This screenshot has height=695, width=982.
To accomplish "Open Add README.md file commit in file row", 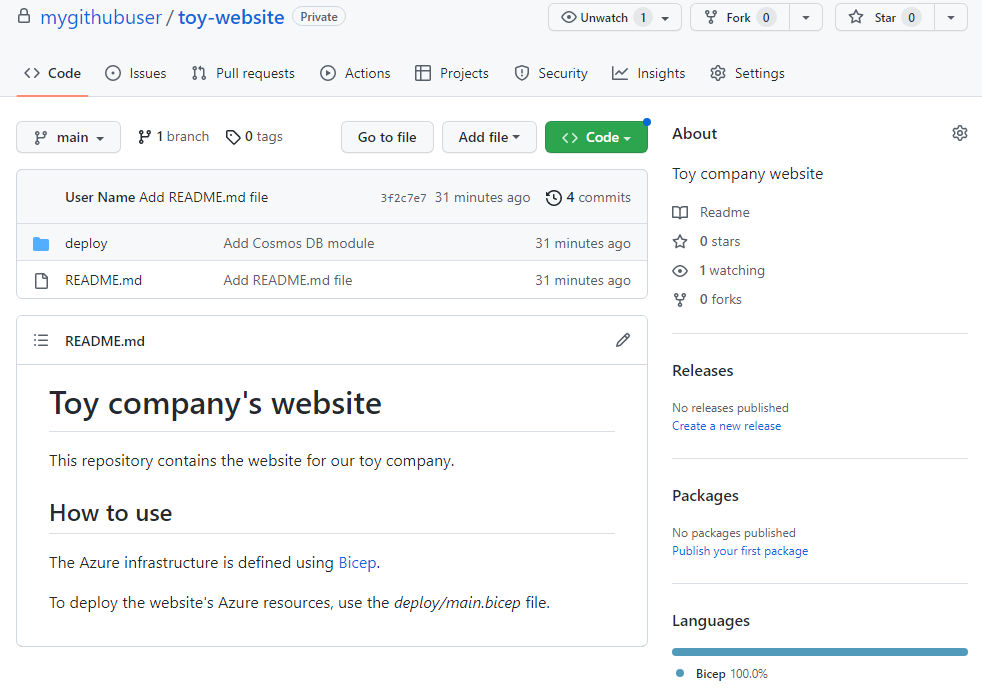I will pyautogui.click(x=288, y=281).
